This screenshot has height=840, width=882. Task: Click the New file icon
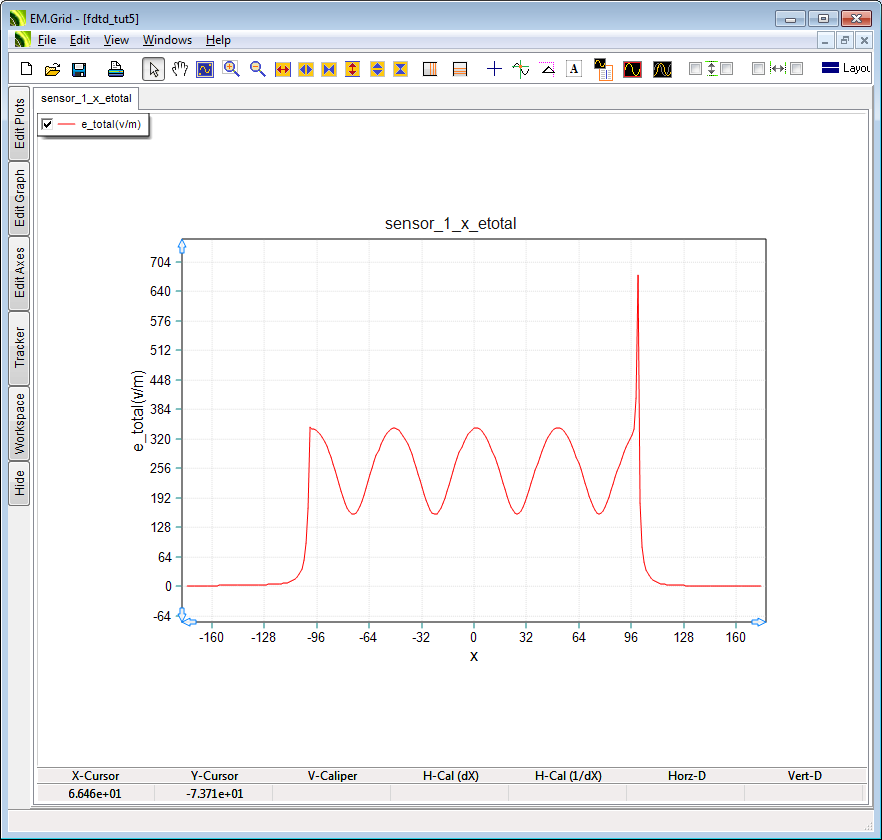(x=27, y=69)
